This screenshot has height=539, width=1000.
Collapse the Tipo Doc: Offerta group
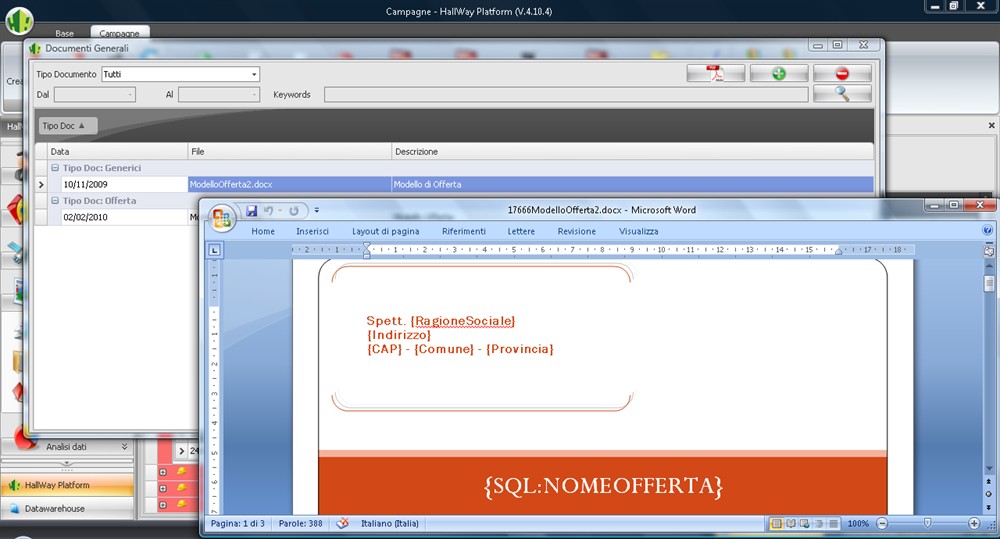click(55, 200)
